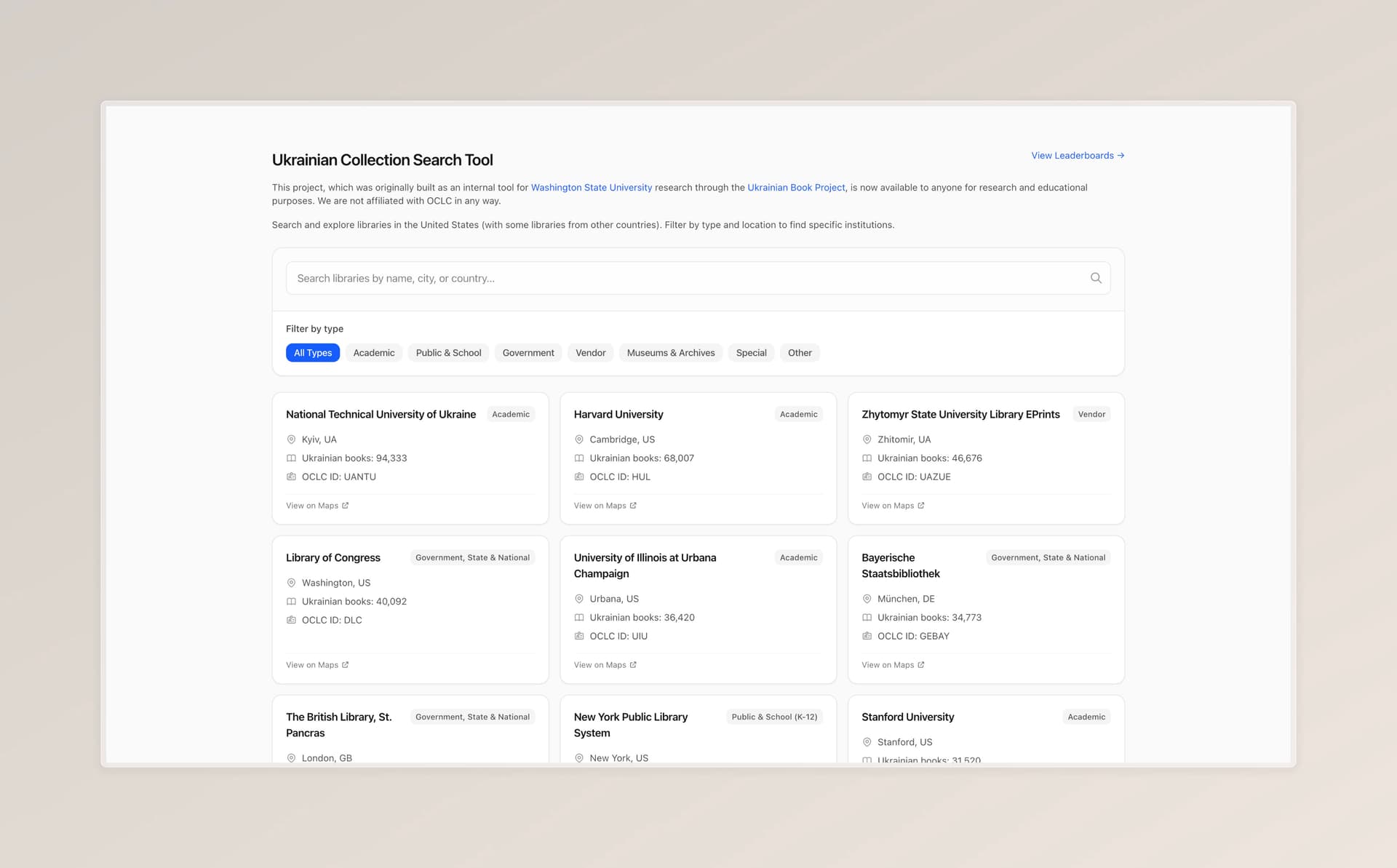Choose the Government filter chip

(x=528, y=353)
